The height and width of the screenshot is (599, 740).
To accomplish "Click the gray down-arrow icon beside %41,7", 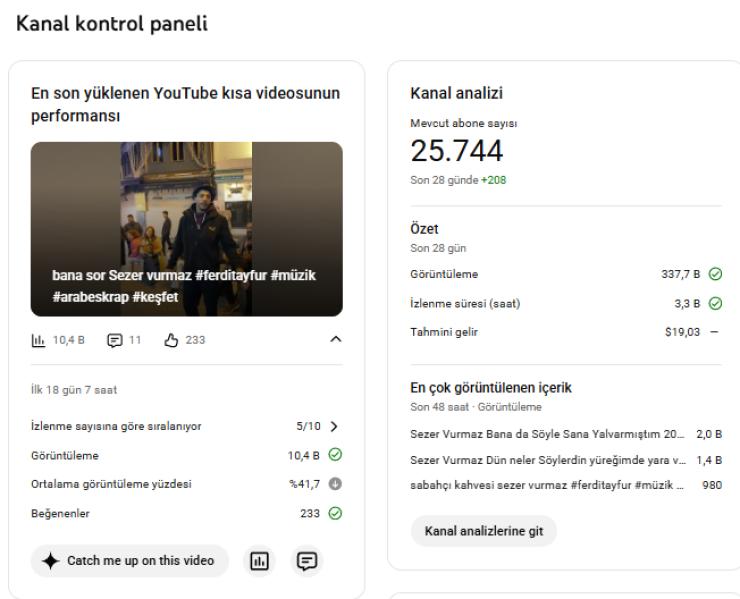I will click(336, 485).
